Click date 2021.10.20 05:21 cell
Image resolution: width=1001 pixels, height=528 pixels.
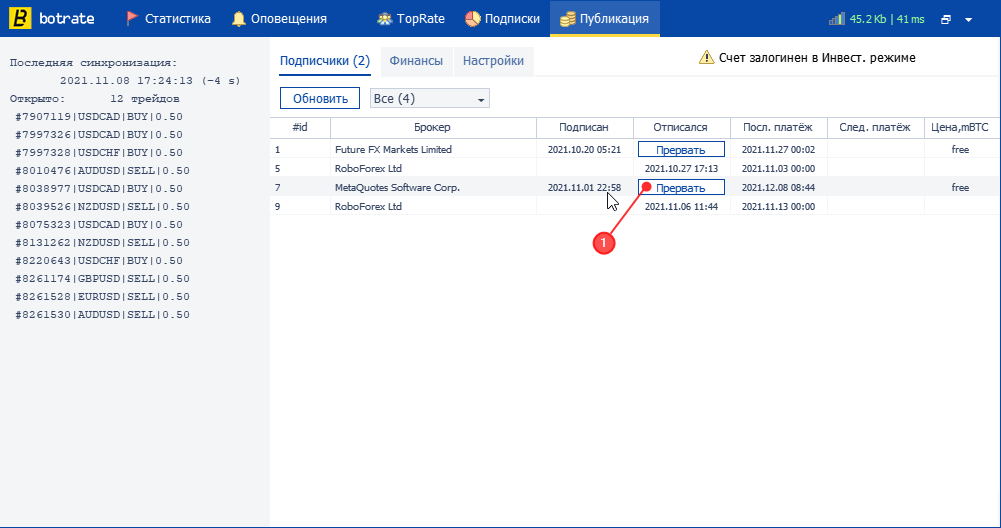tap(584, 149)
